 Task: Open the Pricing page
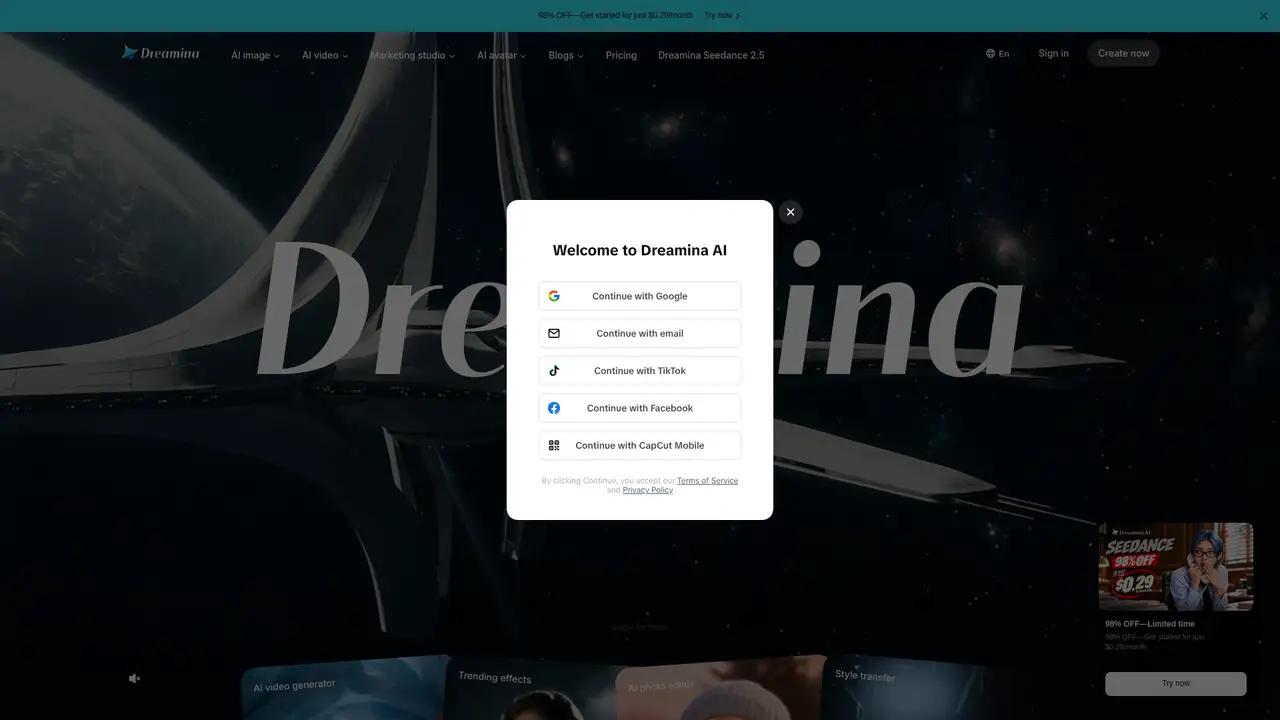coord(621,55)
